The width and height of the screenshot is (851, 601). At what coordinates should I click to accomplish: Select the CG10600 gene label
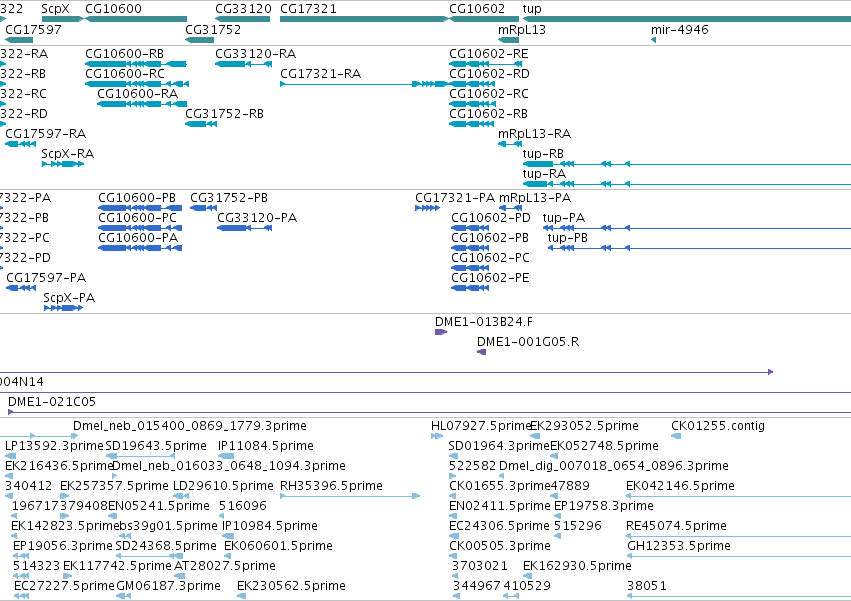tap(113, 9)
